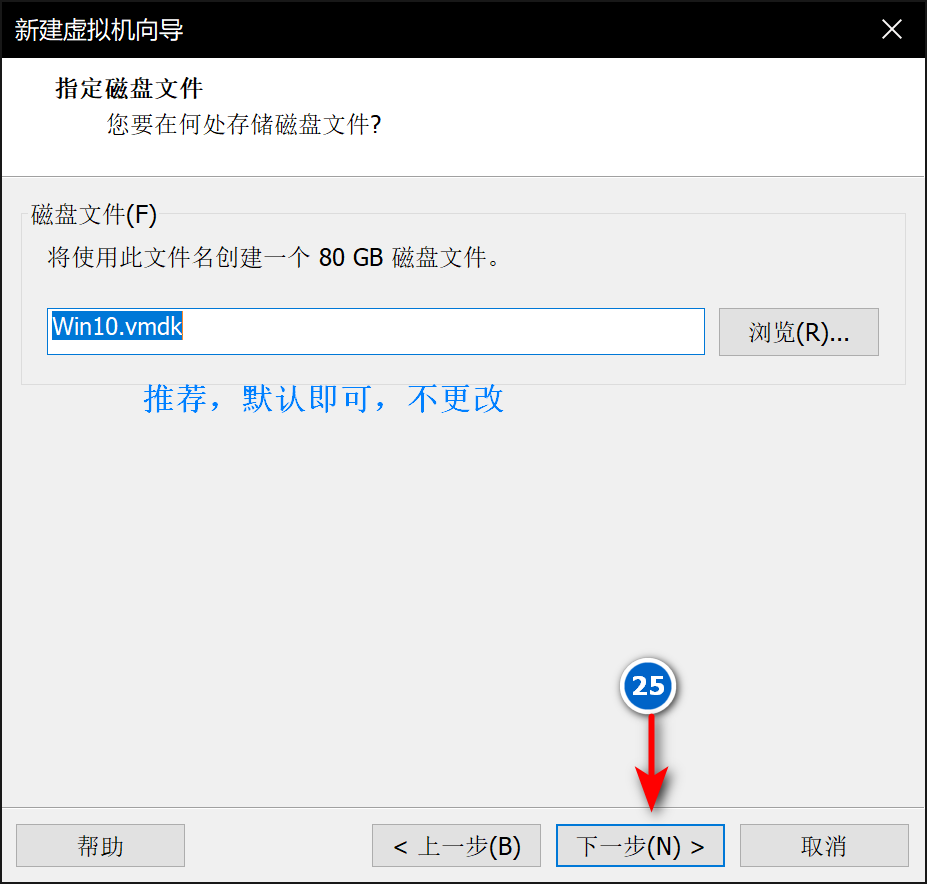Click the 磁盘文件(F) group label
This screenshot has height=884, width=927.
click(94, 214)
